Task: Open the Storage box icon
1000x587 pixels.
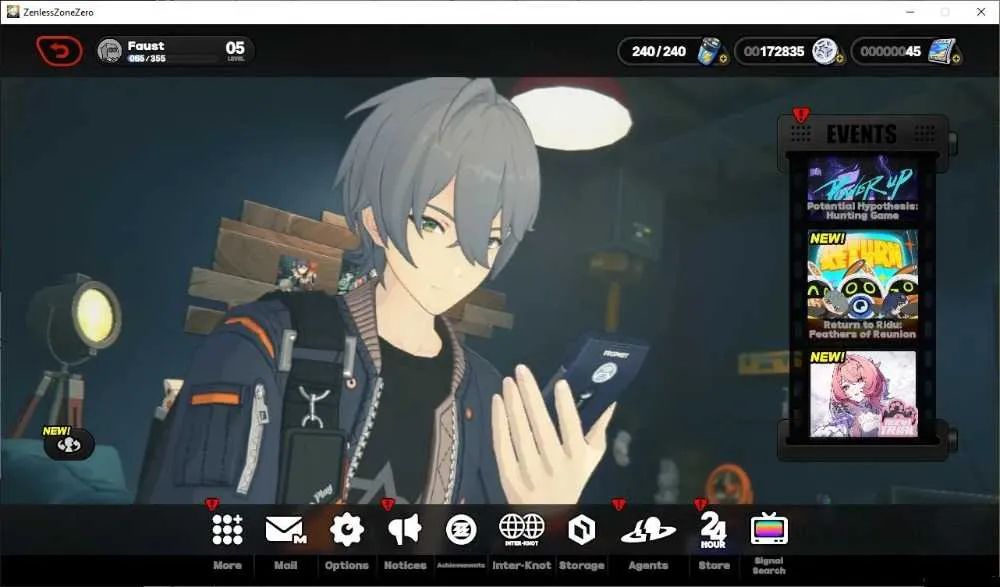Action: [x=582, y=530]
